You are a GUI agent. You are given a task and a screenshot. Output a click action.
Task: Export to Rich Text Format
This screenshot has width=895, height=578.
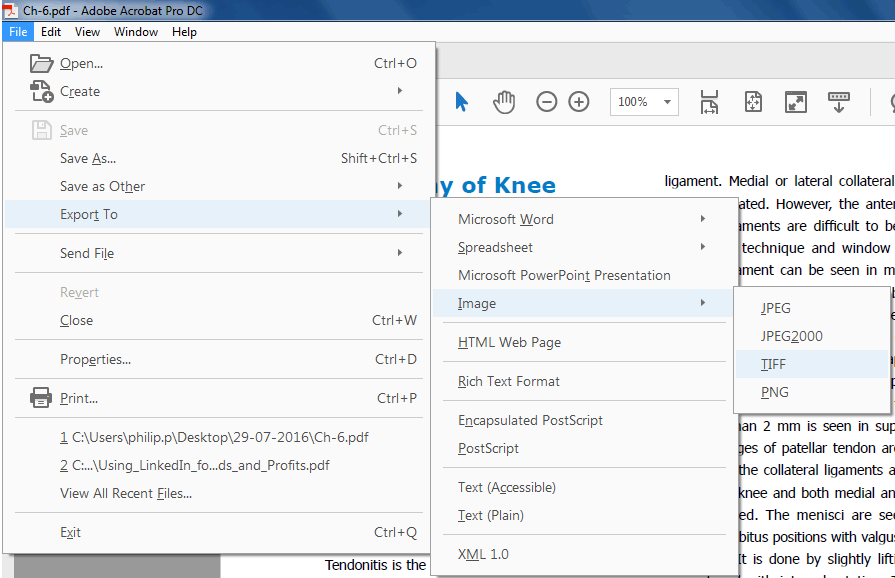point(583,381)
